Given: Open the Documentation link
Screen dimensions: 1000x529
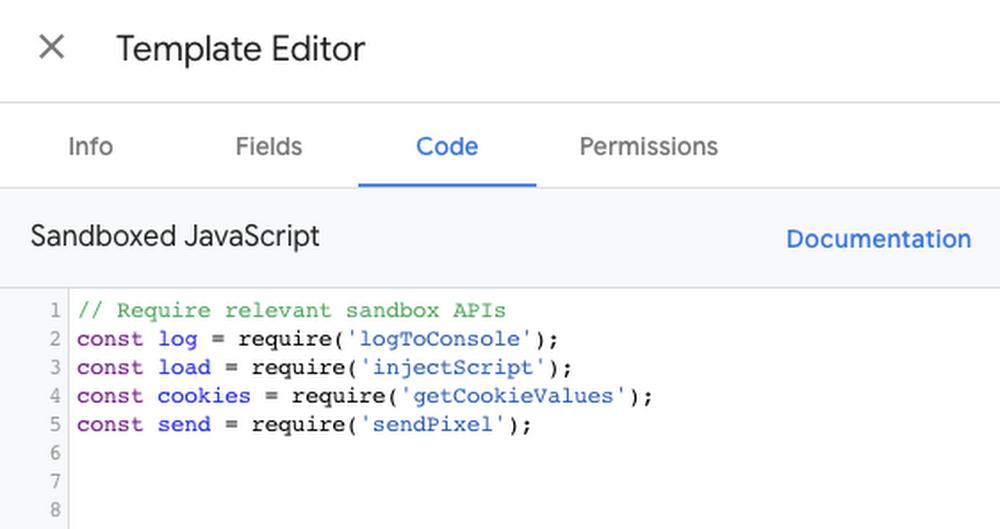Looking at the screenshot, I should (878, 239).
